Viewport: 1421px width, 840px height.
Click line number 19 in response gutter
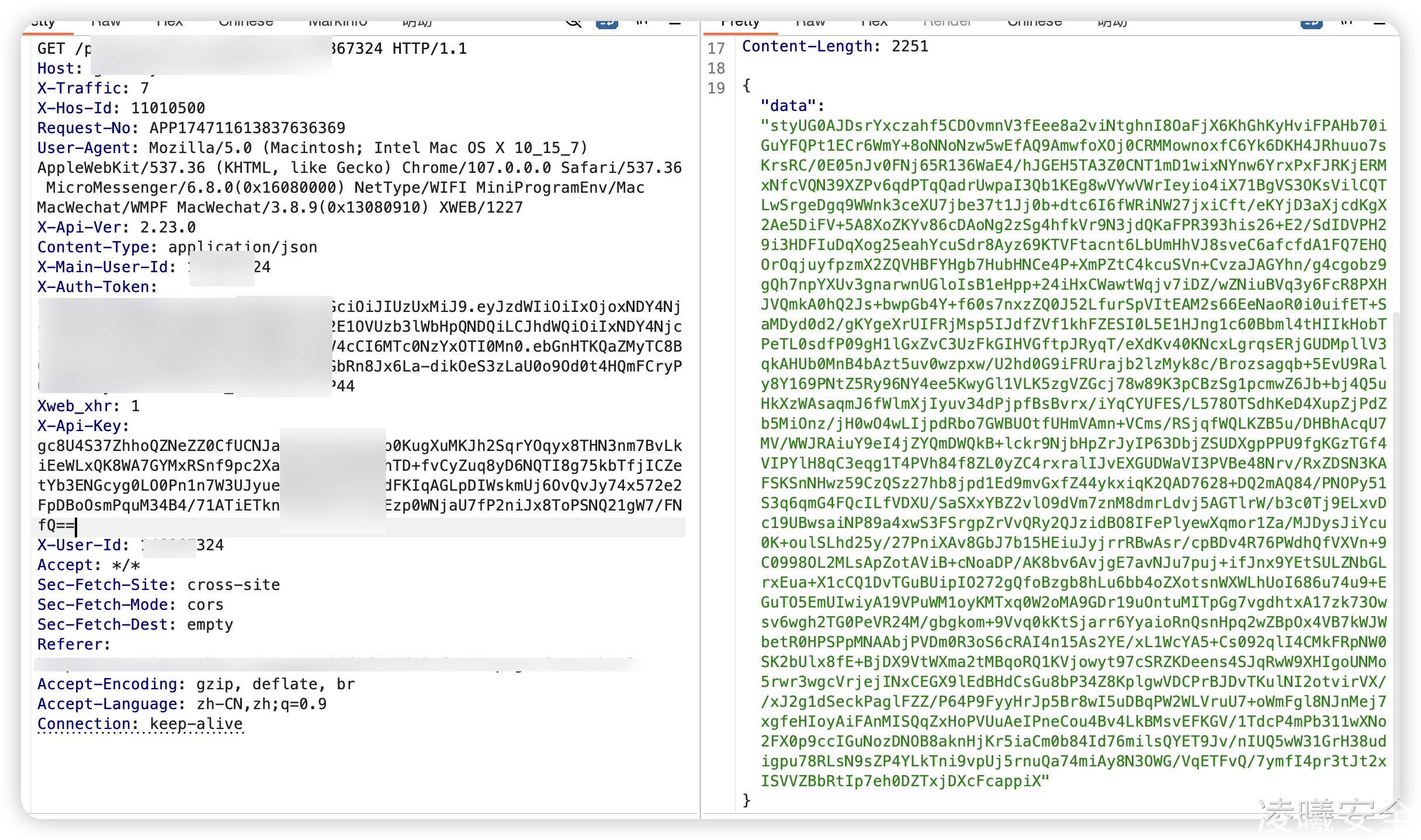[716, 88]
